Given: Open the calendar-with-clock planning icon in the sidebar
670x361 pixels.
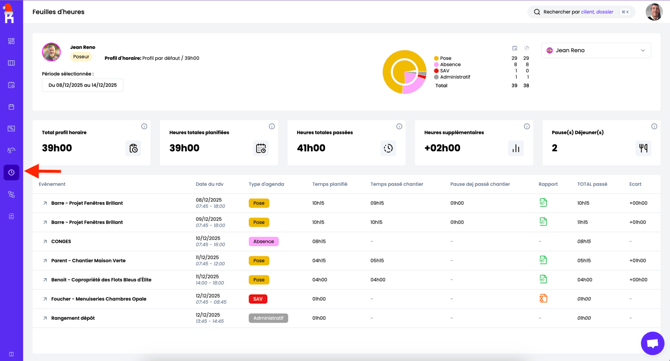Looking at the screenshot, I should (12, 85).
